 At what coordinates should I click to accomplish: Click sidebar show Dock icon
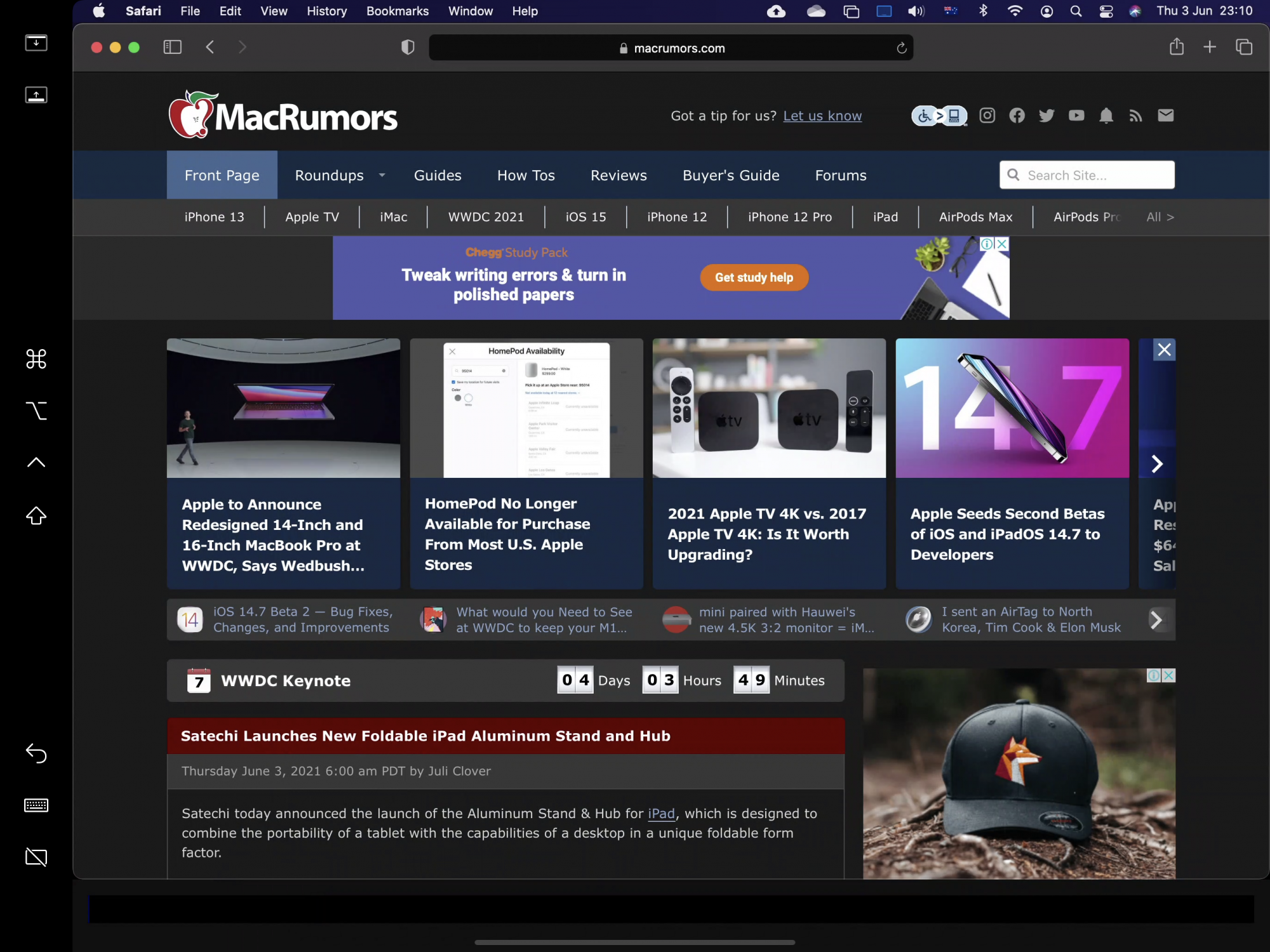coord(36,95)
